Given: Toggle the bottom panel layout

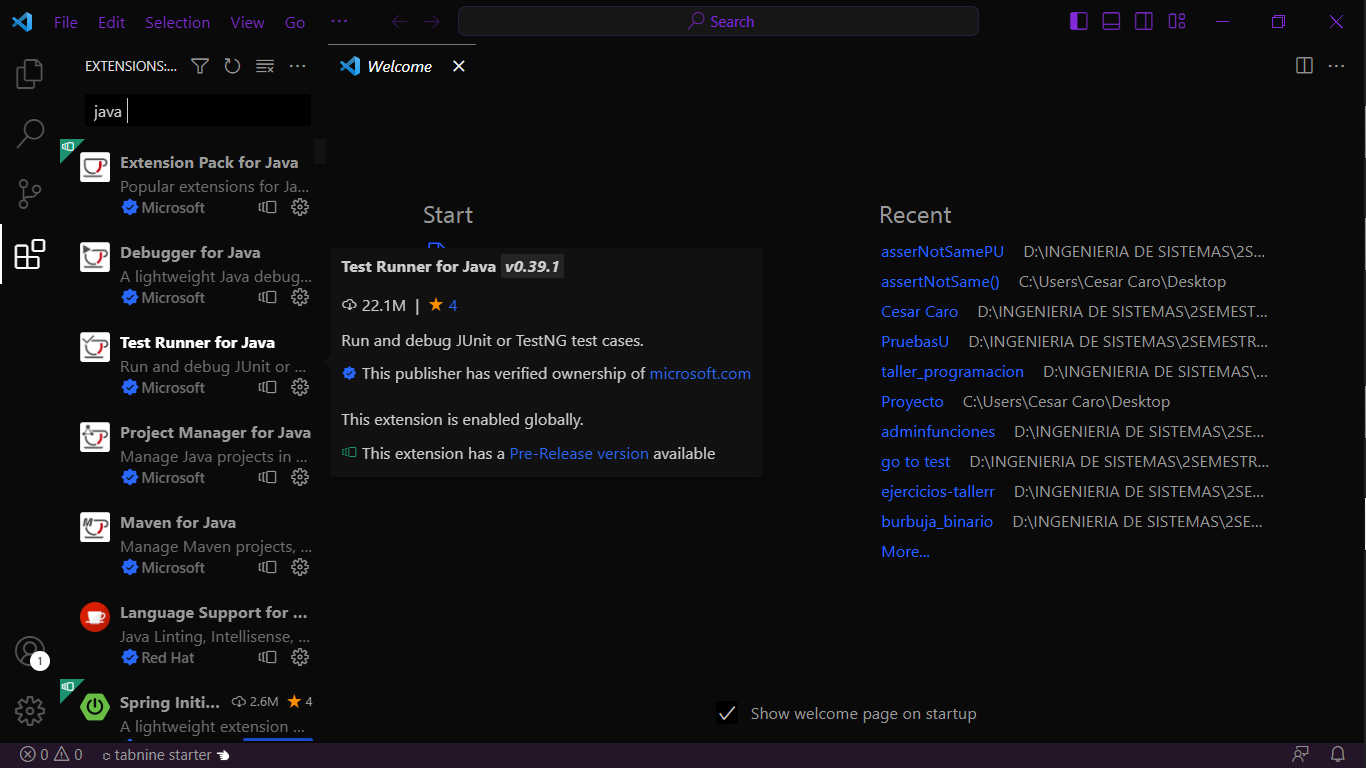Looking at the screenshot, I should 1111,22.
